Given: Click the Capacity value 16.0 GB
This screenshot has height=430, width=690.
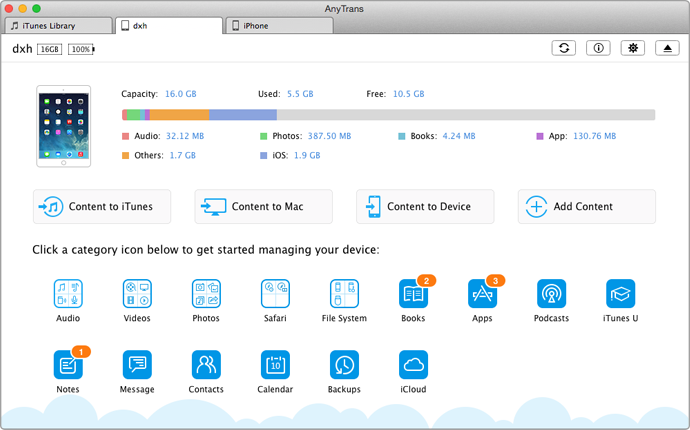Looking at the screenshot, I should tap(180, 94).
